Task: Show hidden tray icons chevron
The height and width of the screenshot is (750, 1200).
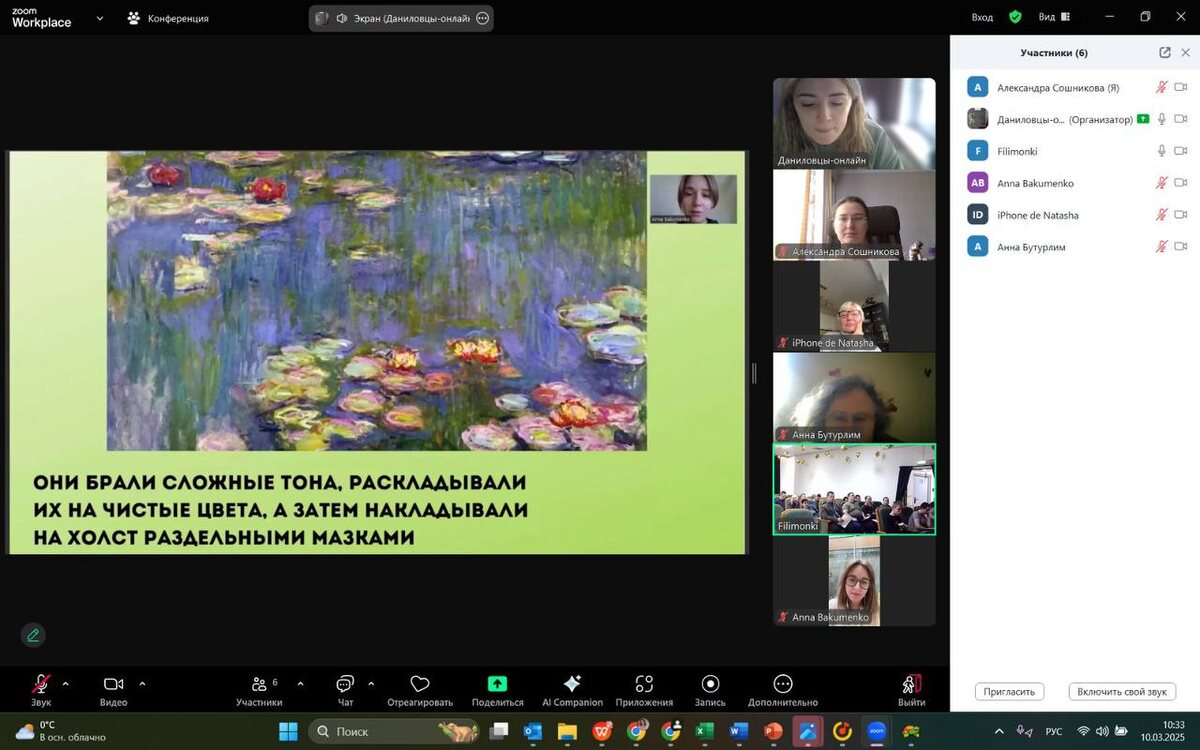Action: [x=998, y=731]
